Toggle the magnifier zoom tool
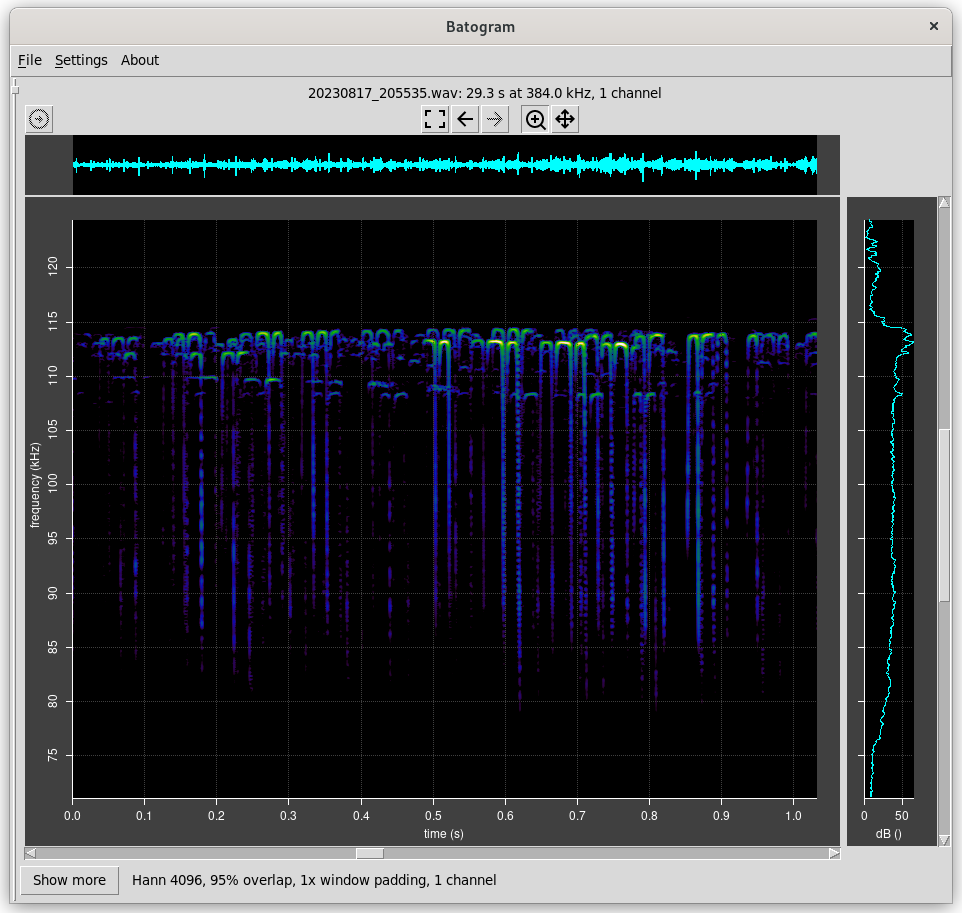Screen dimensions: 962x913 click(x=536, y=120)
